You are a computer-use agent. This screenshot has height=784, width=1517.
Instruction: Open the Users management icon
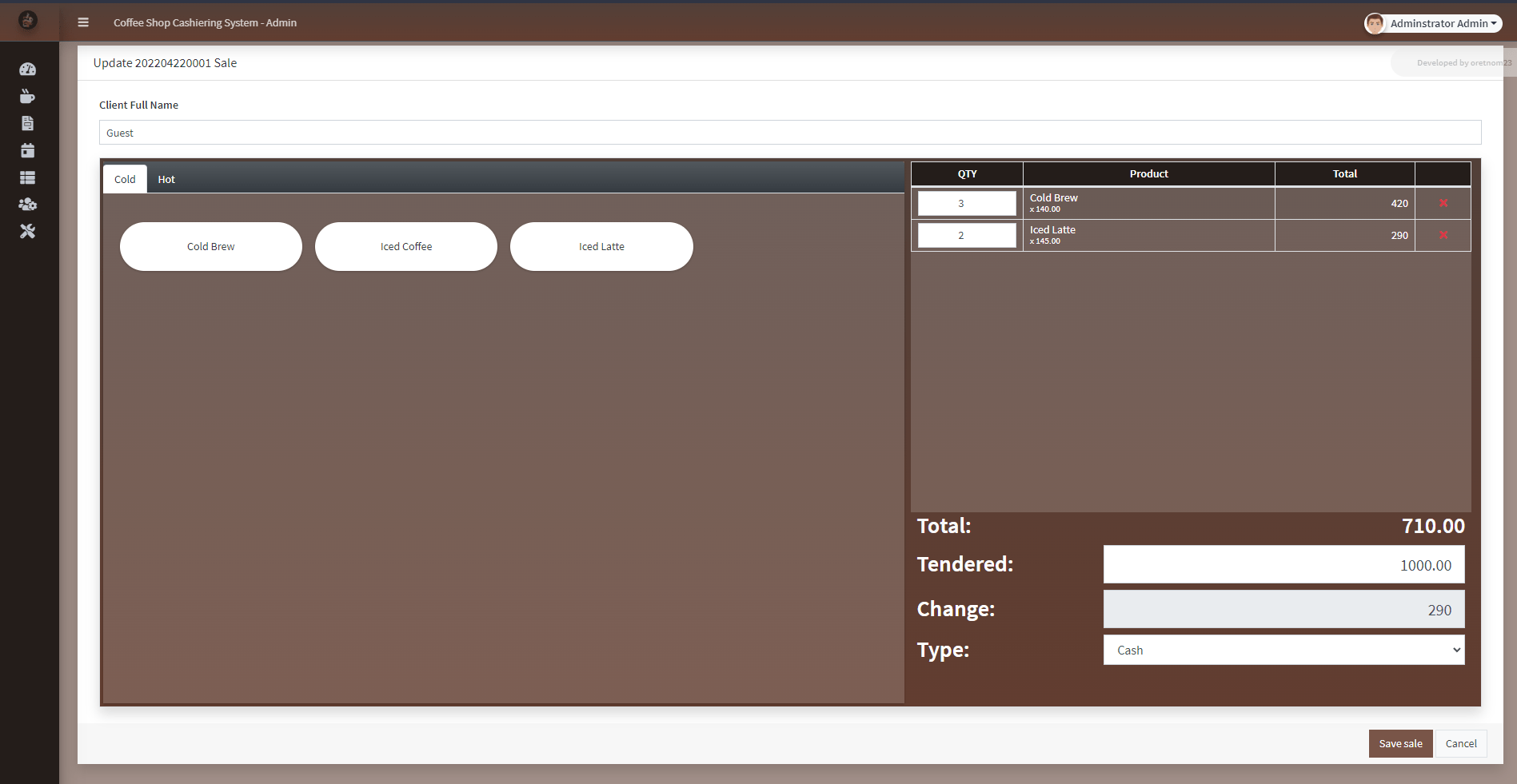coord(27,204)
